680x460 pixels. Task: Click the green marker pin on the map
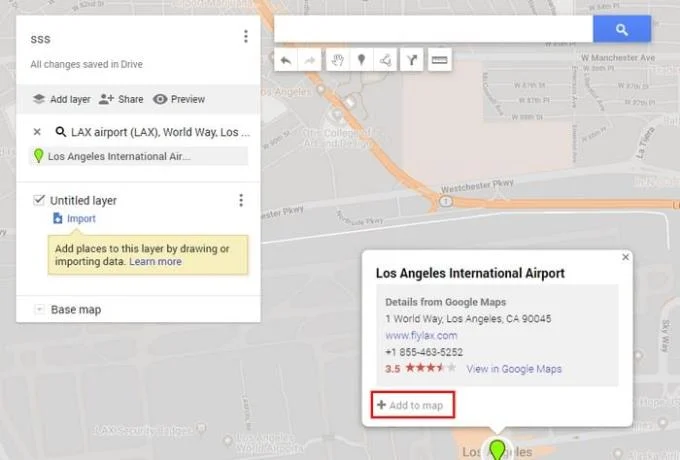497,450
